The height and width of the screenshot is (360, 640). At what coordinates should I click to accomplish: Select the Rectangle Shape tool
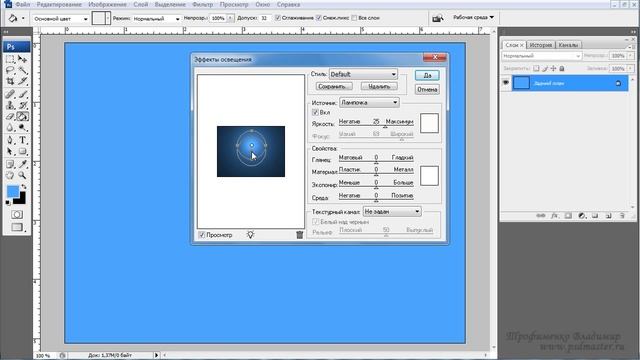(x=22, y=152)
